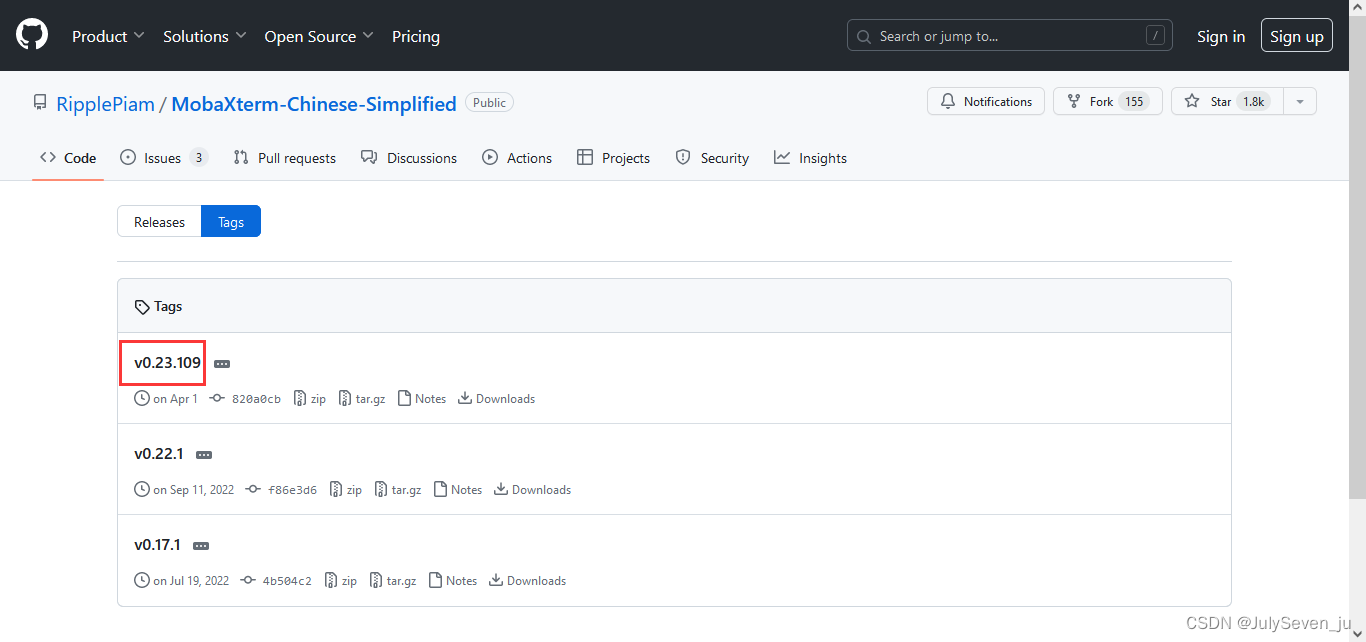Screen dimensions: 1366x642
Task: Open the RipplePiam owner profile
Action: pyautogui.click(x=106, y=103)
